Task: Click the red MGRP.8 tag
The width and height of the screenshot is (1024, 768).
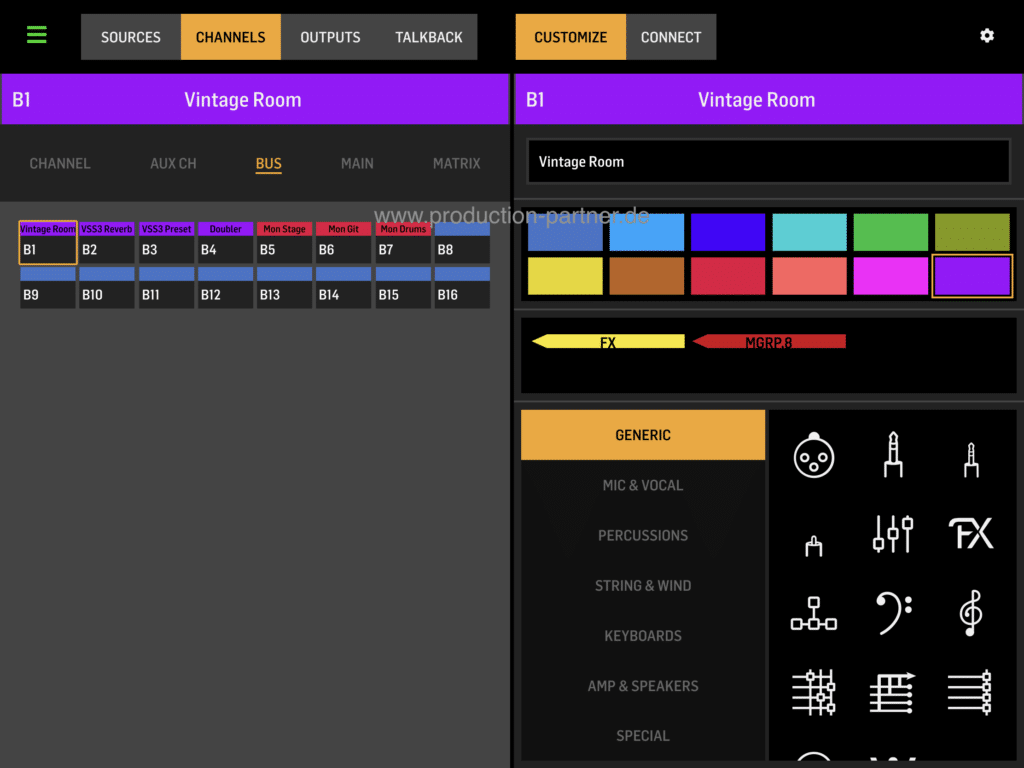Action: click(769, 342)
